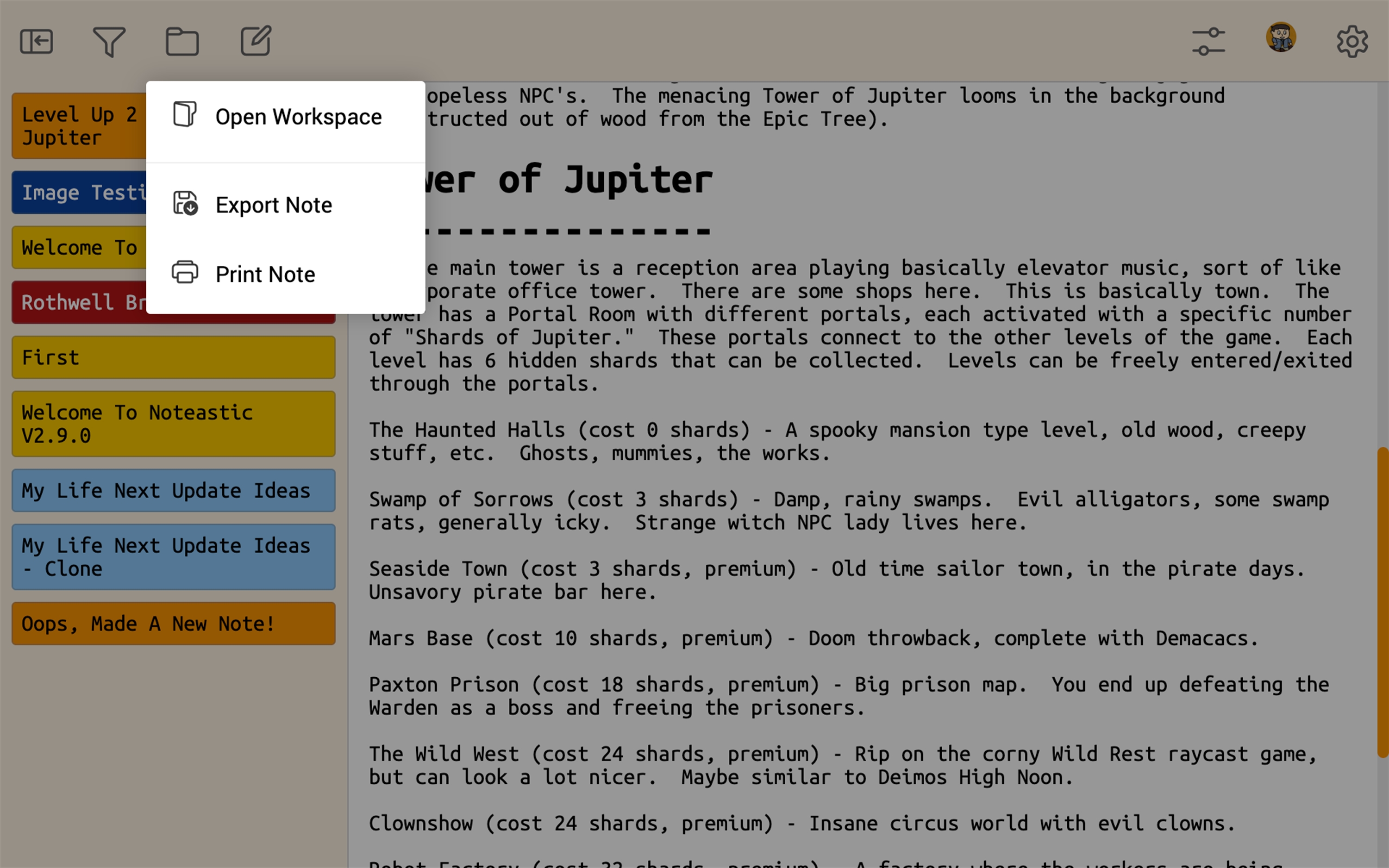Click the printer icon in menu
Image resolution: width=1389 pixels, height=868 pixels.
tap(185, 273)
